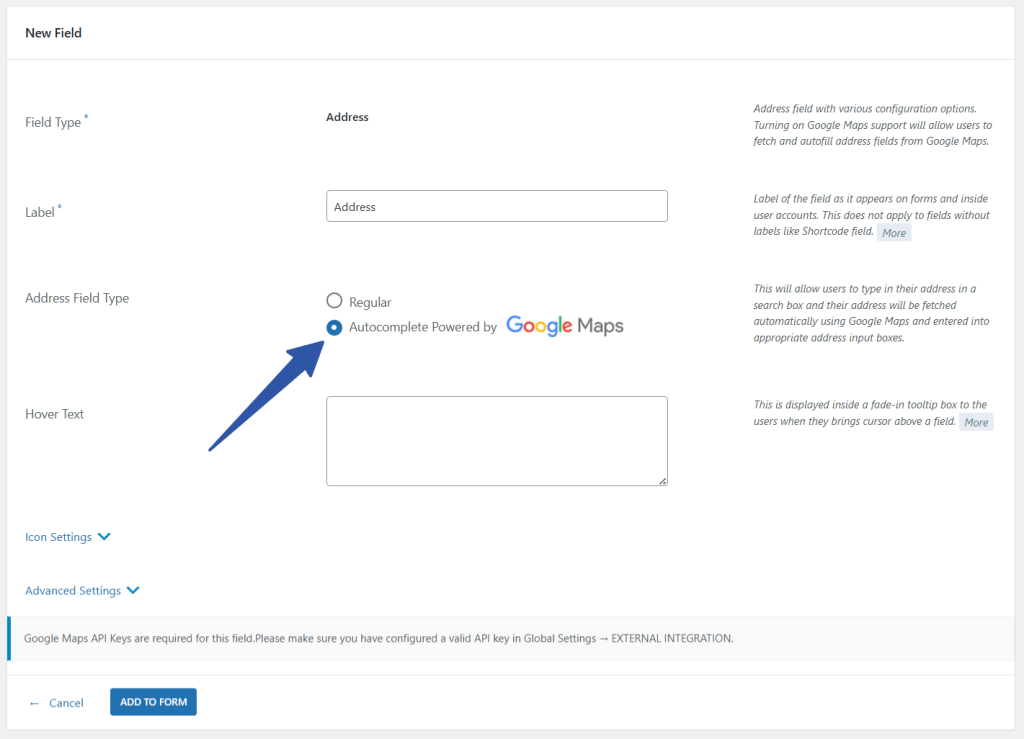This screenshot has width=1024, height=739.
Task: Click the resize grip on Hover Text textarea
Action: click(x=662, y=480)
